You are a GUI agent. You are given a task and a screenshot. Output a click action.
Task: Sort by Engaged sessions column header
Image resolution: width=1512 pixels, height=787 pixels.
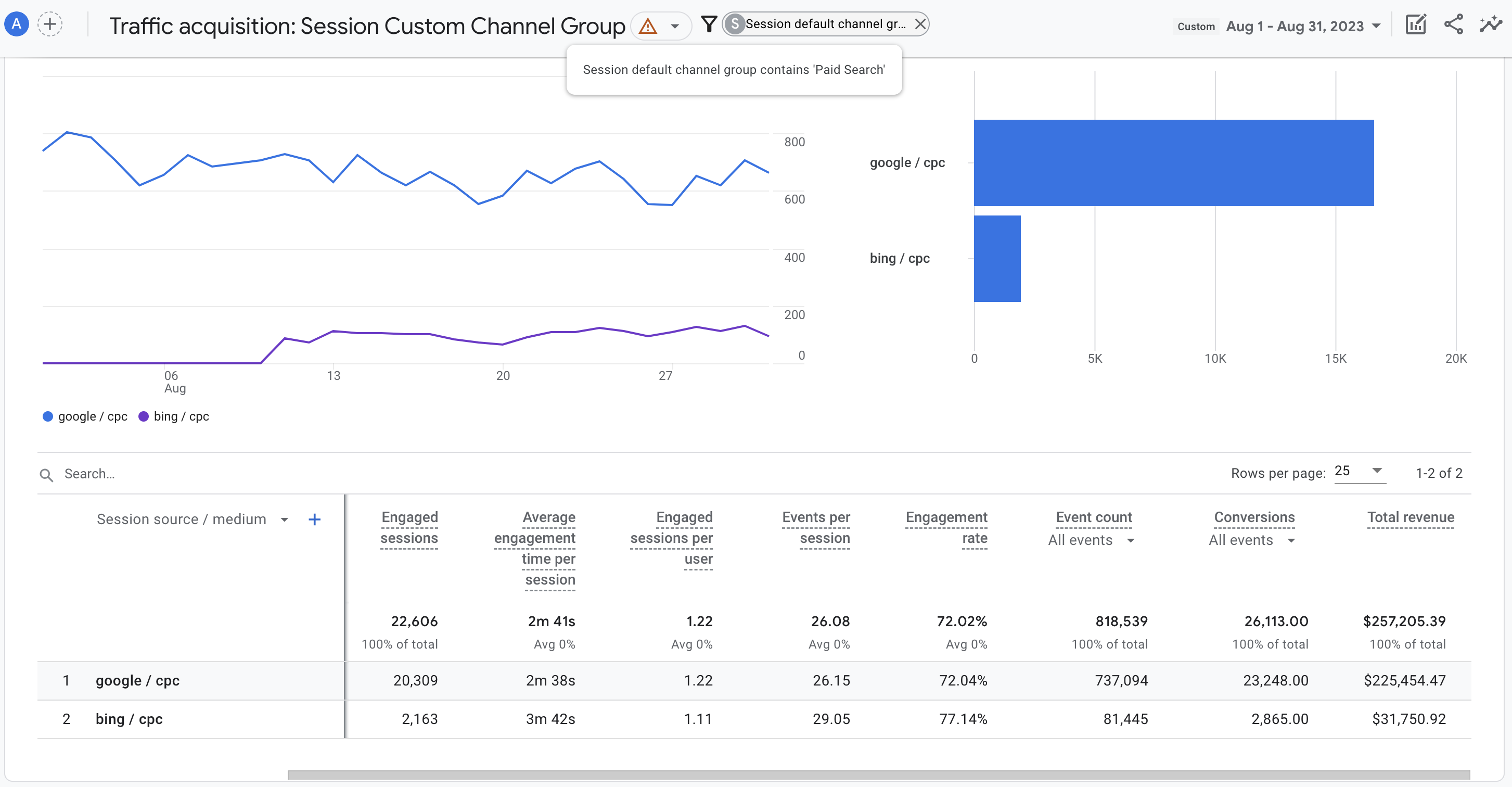[x=409, y=527]
